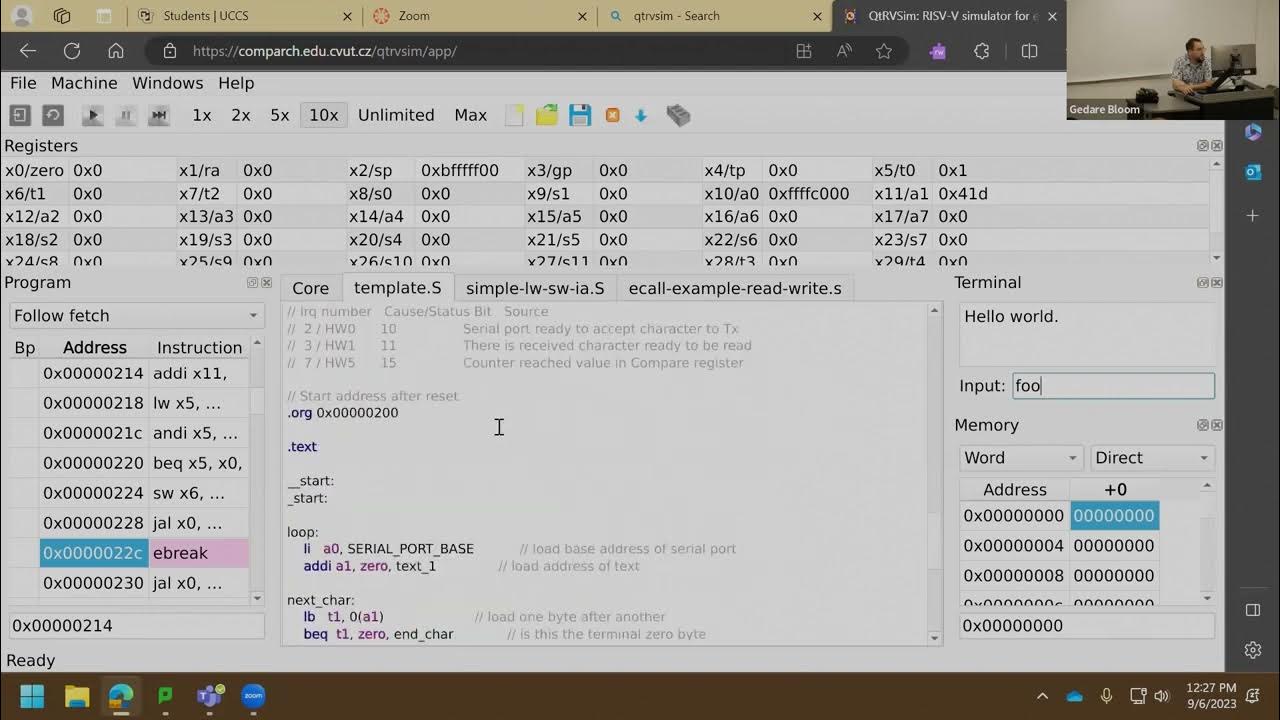Set simulation speed to 1x
The height and width of the screenshot is (720, 1280).
pos(202,115)
